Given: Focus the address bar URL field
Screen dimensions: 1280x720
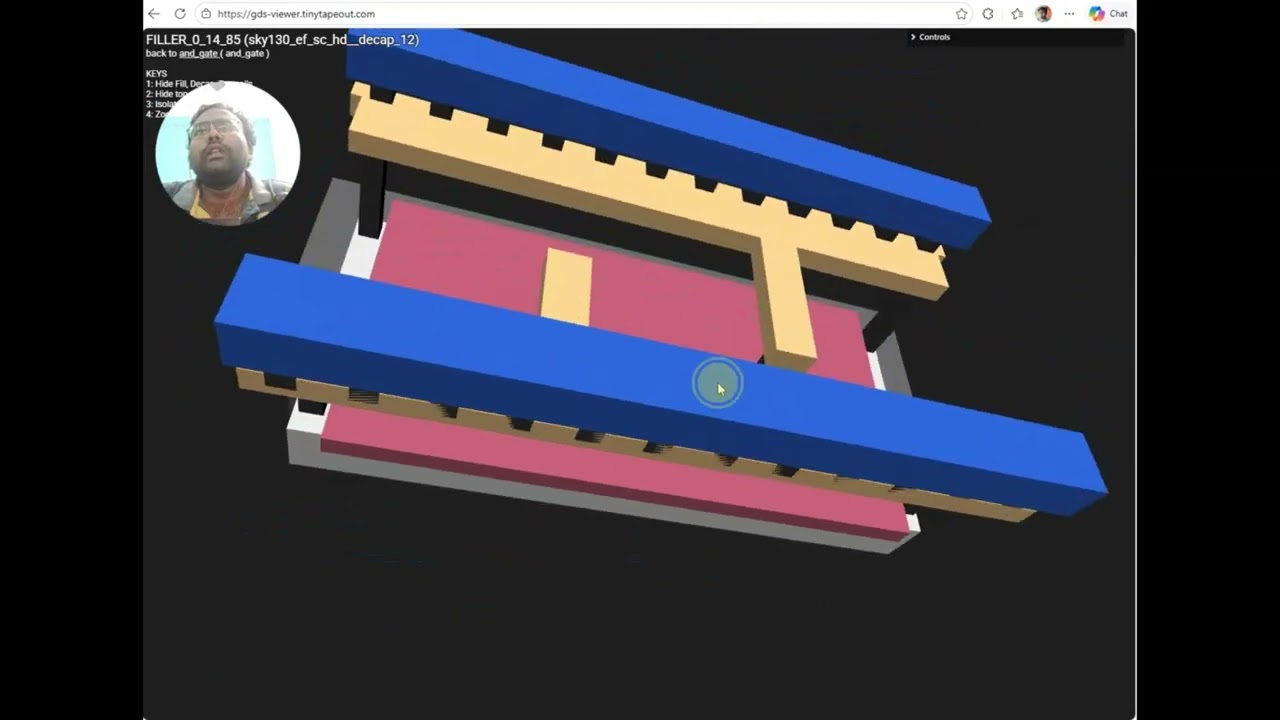Looking at the screenshot, I should pos(575,14).
